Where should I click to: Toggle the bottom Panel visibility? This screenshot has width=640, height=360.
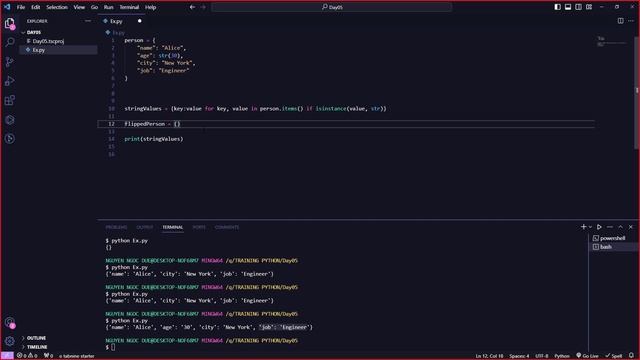(x=568, y=7)
